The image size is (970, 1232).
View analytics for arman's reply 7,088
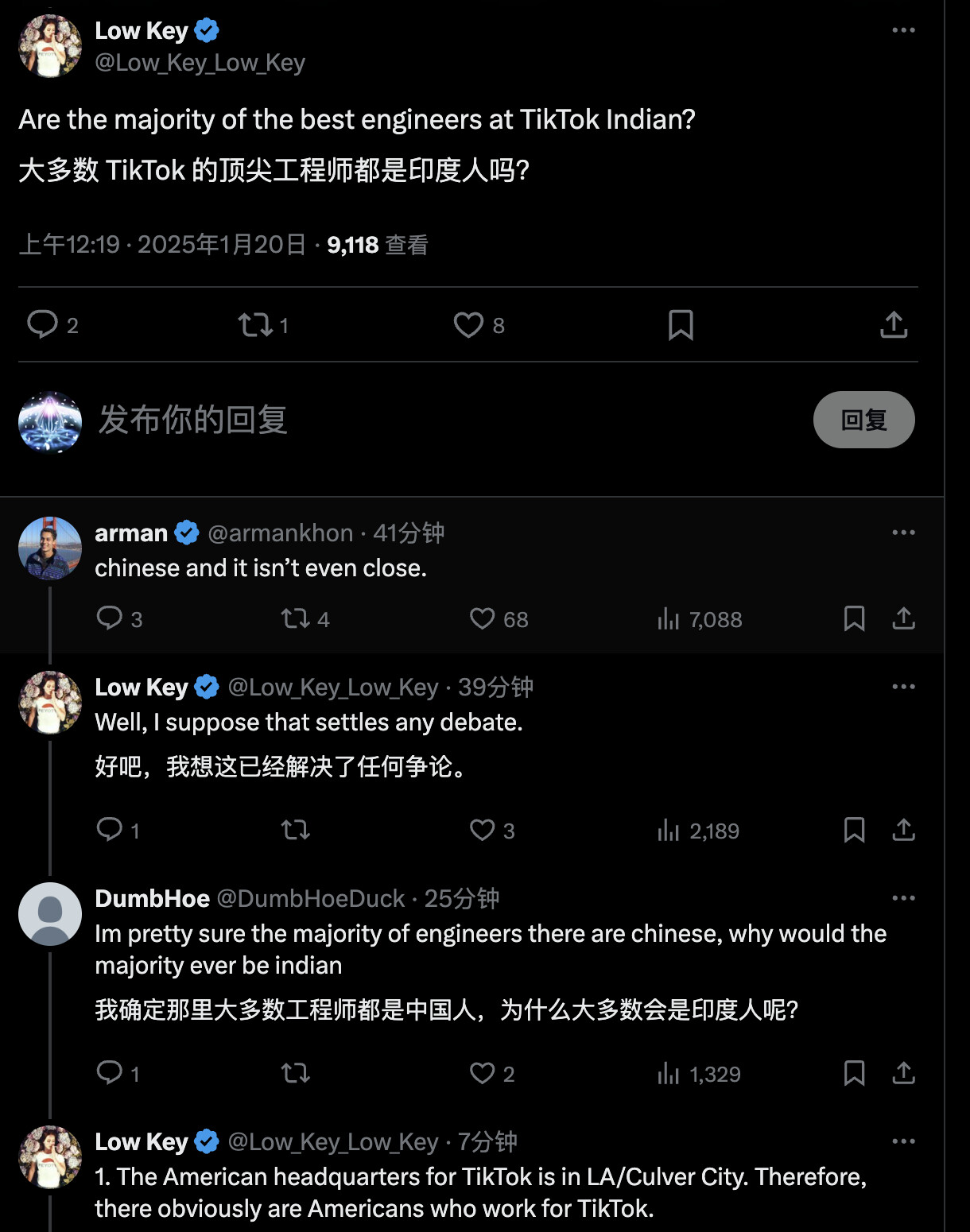click(700, 619)
